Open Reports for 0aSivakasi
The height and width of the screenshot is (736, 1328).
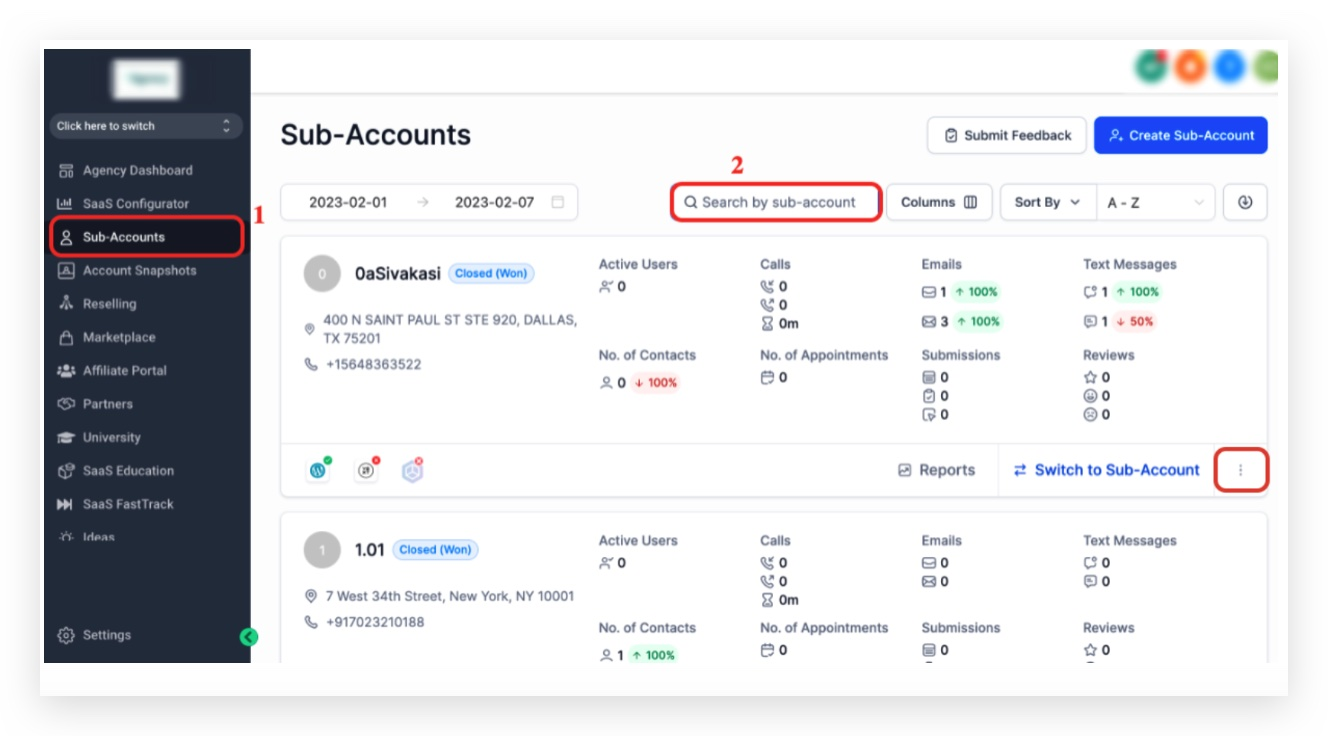[x=936, y=470]
